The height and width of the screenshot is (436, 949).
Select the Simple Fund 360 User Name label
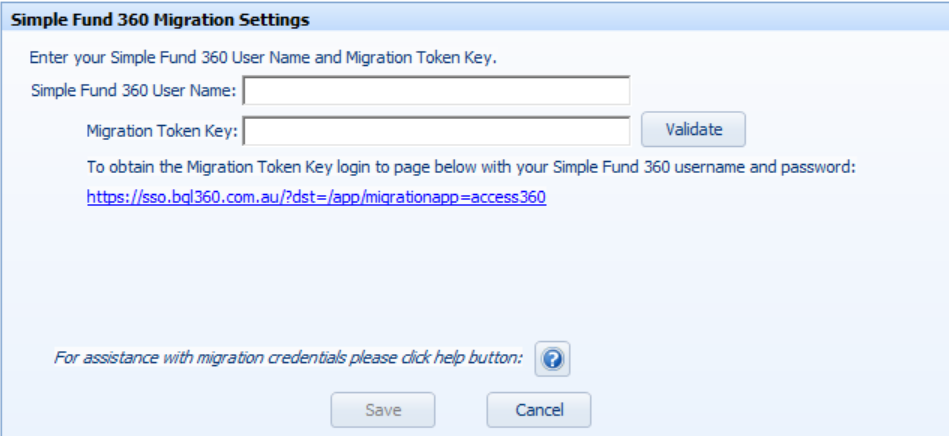[134, 91]
